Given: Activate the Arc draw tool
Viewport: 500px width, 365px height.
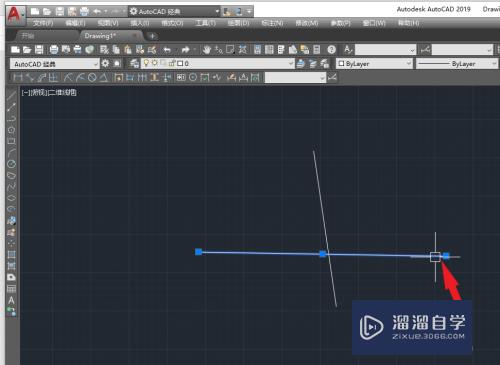Looking at the screenshot, I should 11,152.
